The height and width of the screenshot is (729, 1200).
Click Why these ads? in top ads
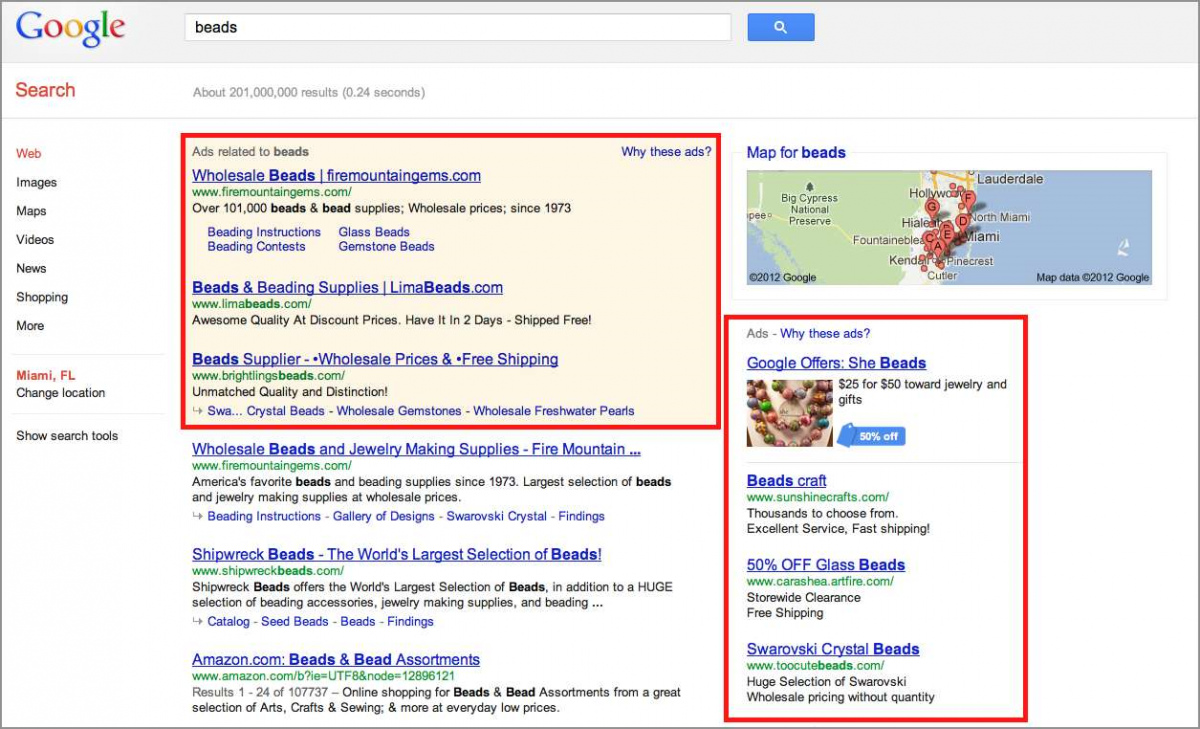pos(666,152)
